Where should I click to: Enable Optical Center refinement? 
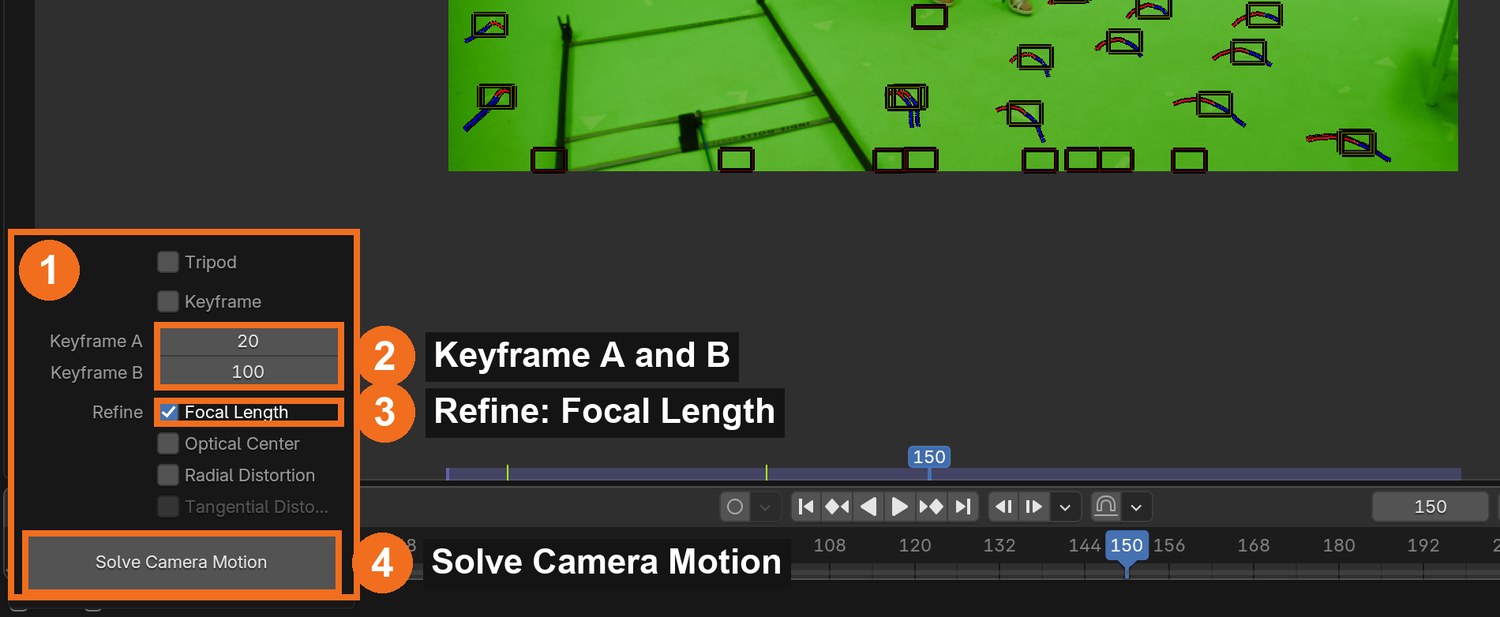pyautogui.click(x=168, y=443)
